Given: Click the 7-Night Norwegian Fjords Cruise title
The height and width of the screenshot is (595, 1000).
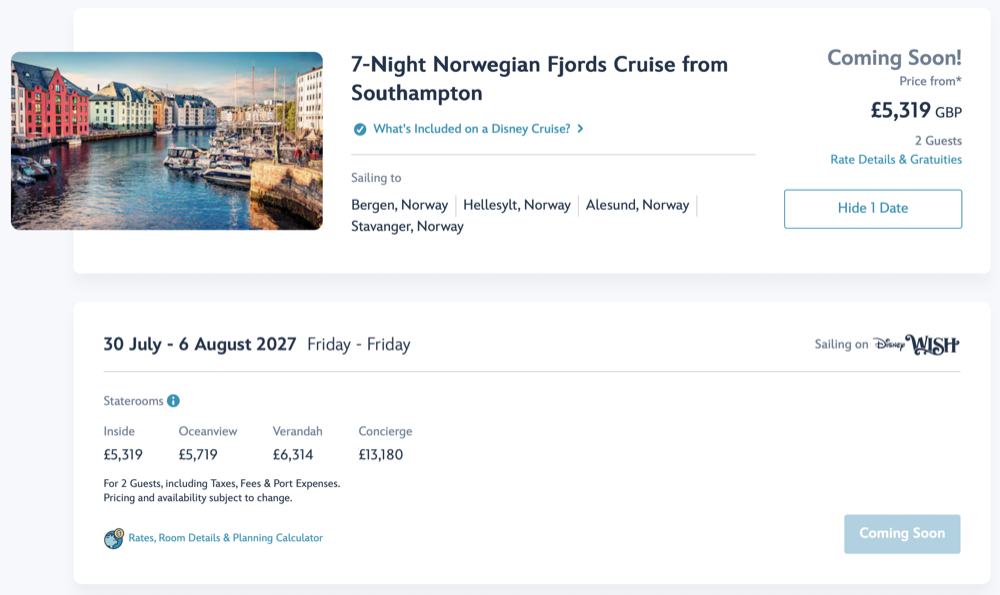Looking at the screenshot, I should [539, 79].
